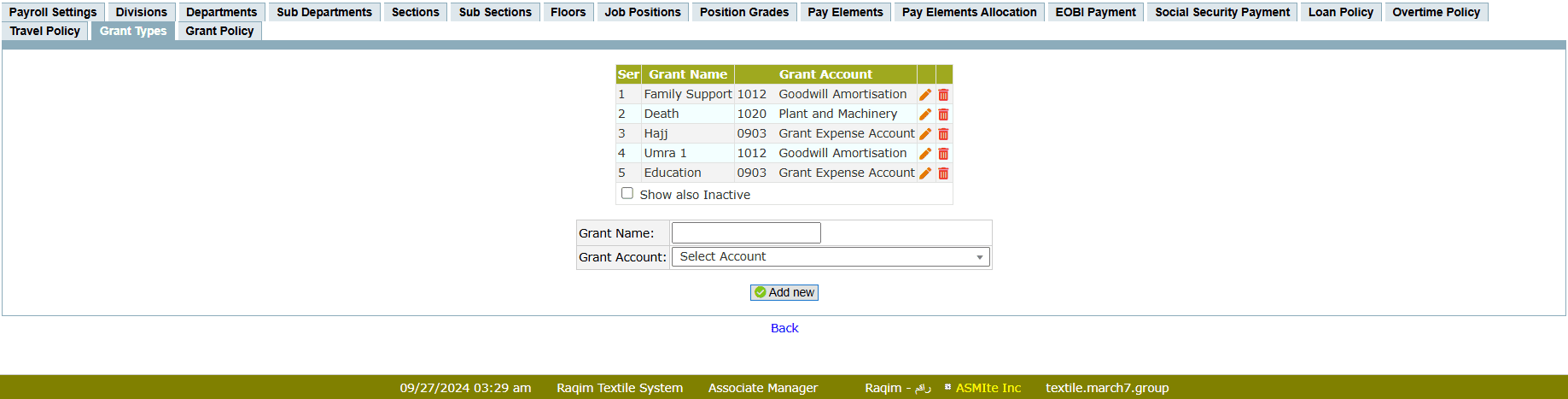Follow the Back link

point(784,328)
